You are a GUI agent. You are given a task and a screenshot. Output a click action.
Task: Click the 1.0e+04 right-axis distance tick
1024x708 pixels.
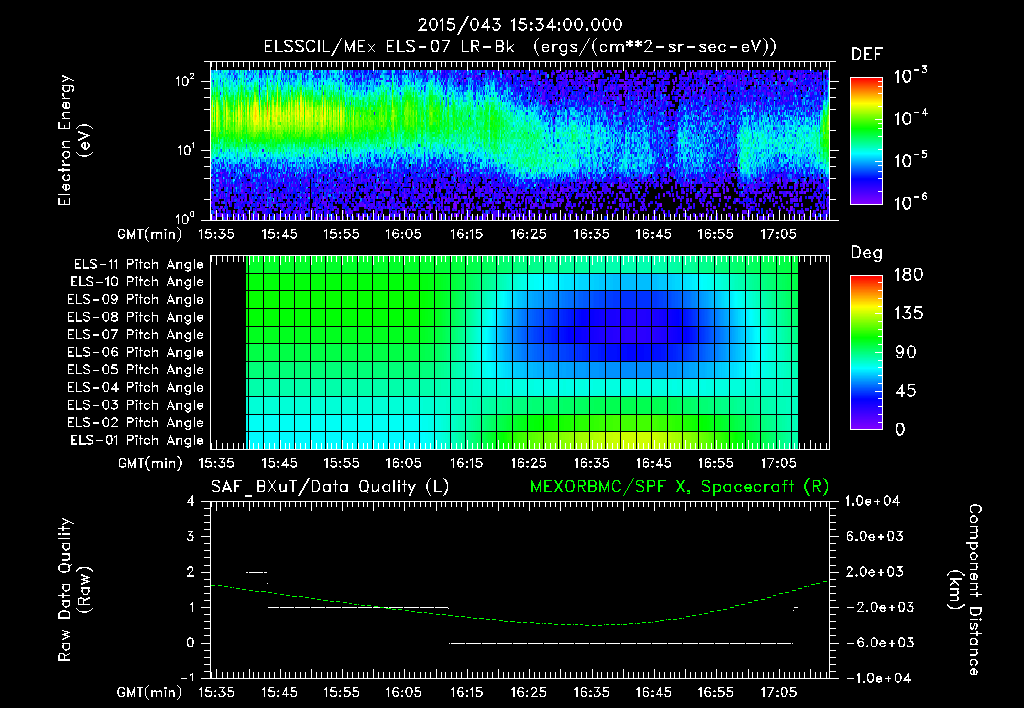(872, 501)
